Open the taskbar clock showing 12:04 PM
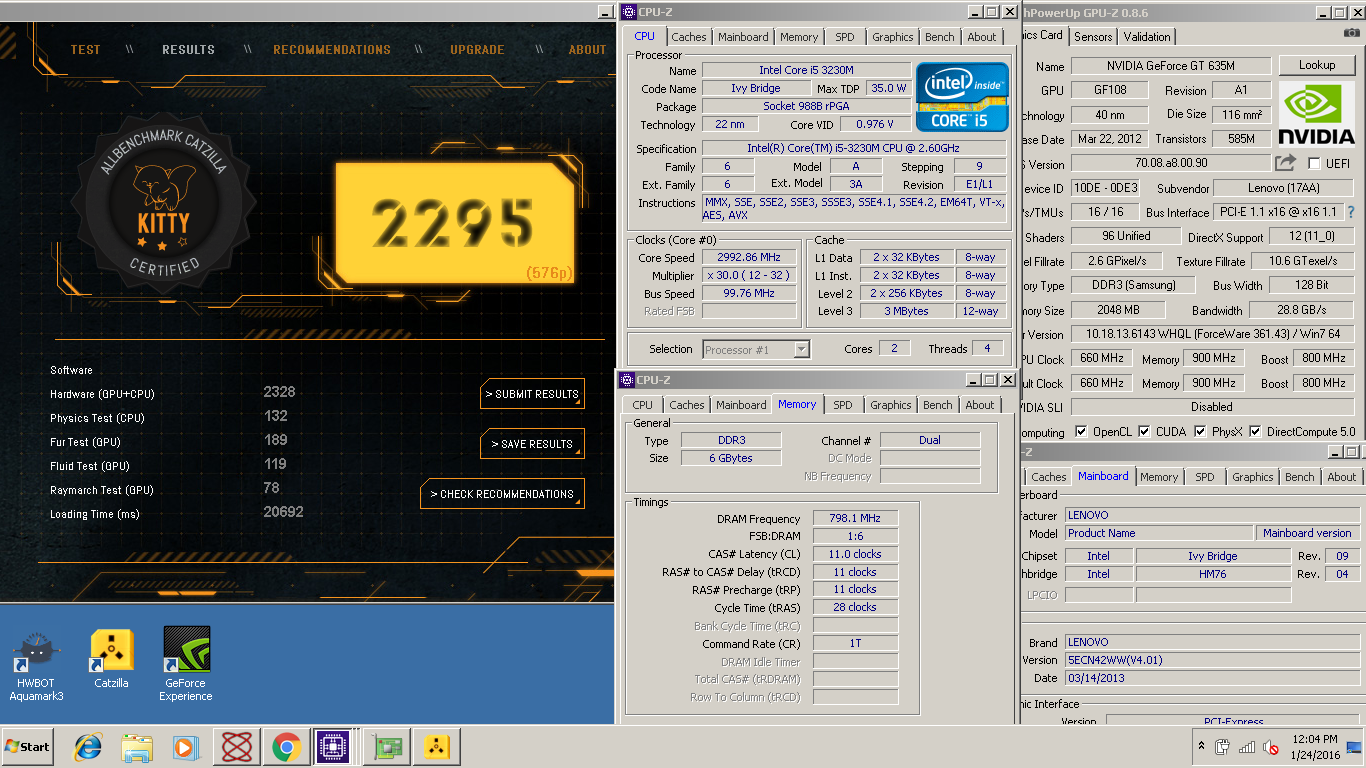 pyautogui.click(x=1314, y=747)
